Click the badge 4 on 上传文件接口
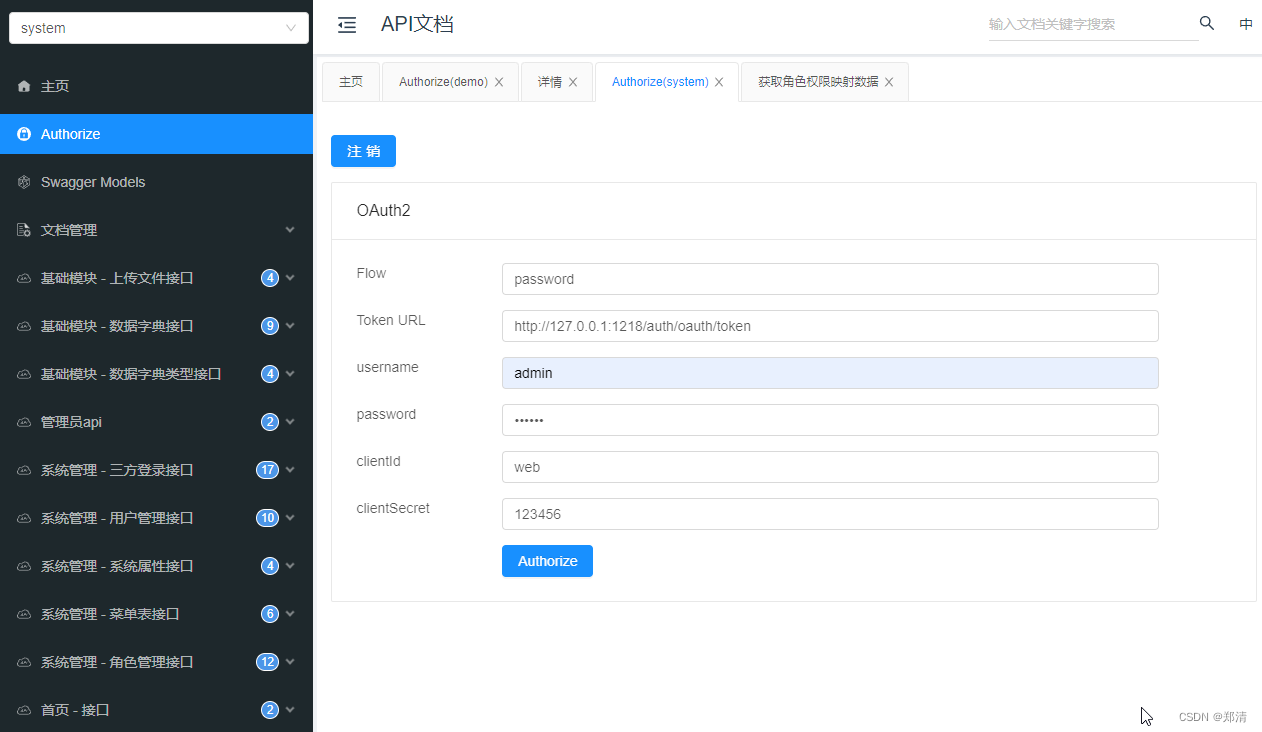 [270, 278]
